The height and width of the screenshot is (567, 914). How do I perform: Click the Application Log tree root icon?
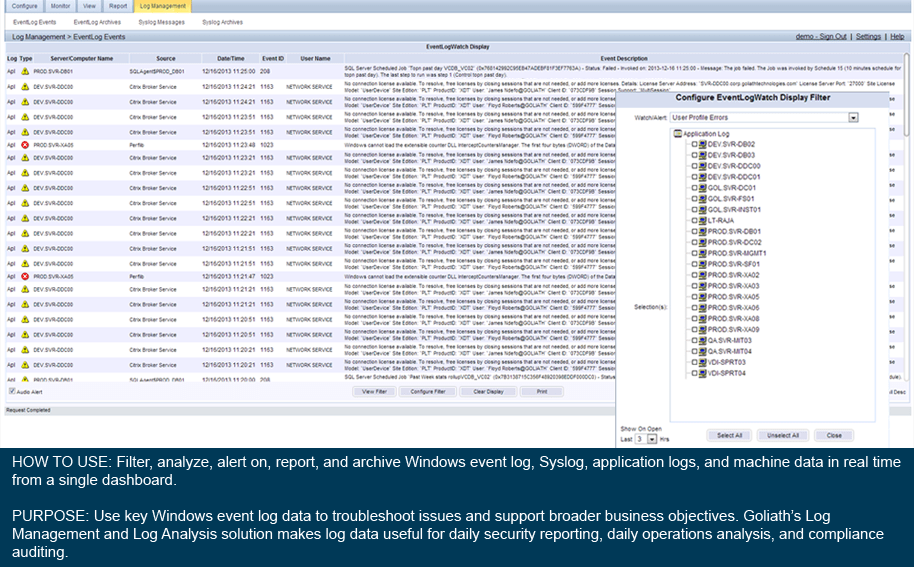(x=677, y=133)
